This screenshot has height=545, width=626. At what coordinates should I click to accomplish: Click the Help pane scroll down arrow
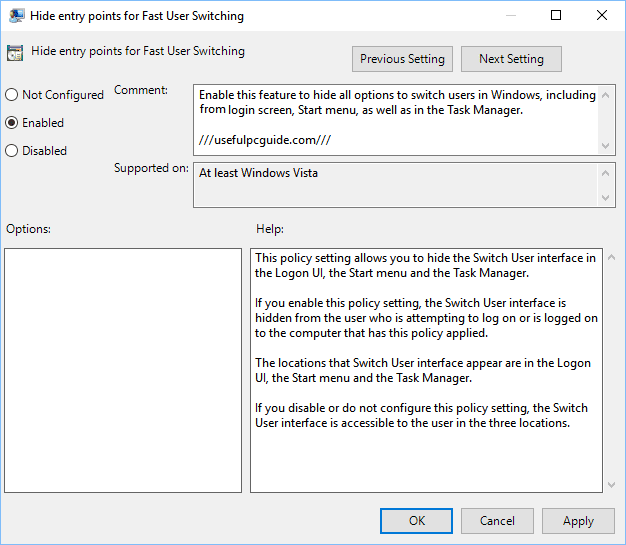(x=612, y=484)
